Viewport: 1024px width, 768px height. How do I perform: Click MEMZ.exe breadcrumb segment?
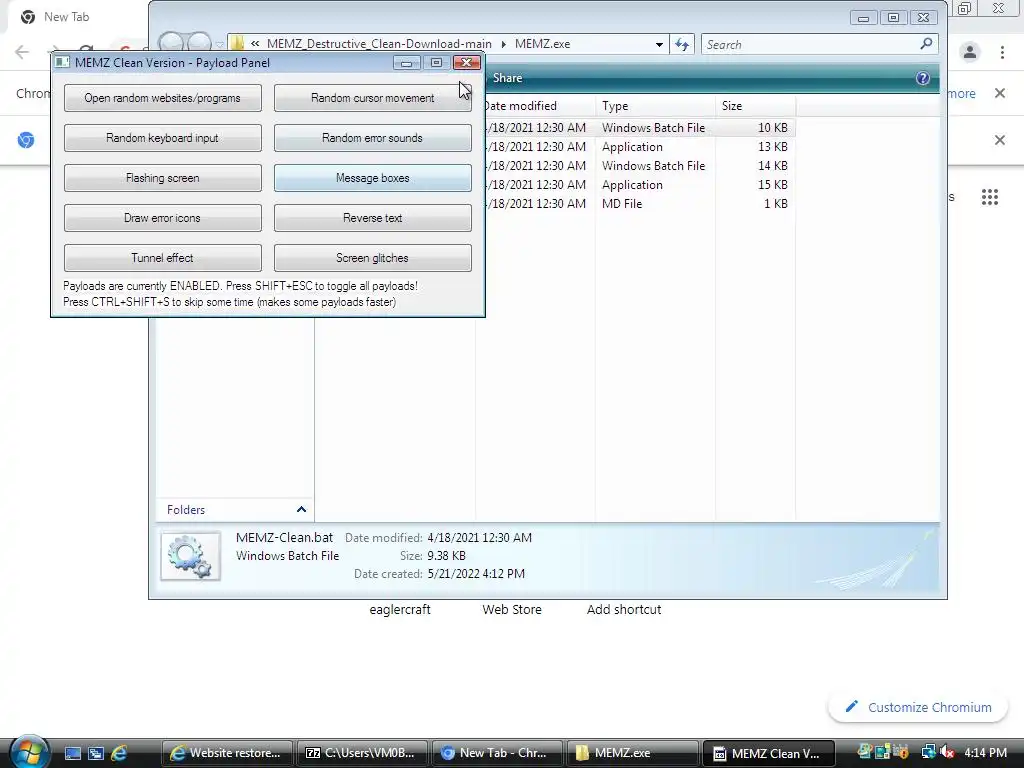click(x=542, y=44)
